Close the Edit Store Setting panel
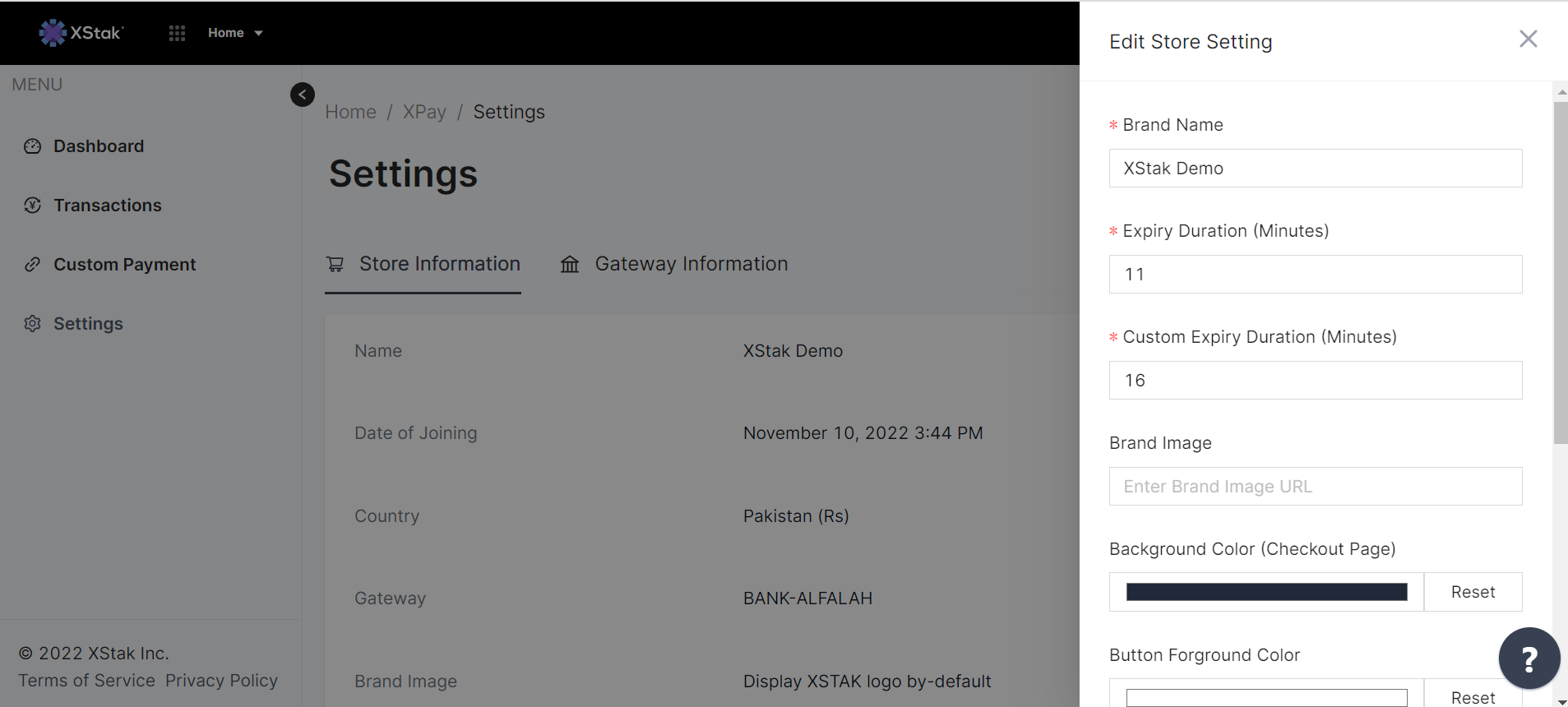Image resolution: width=1568 pixels, height=707 pixels. click(1528, 39)
